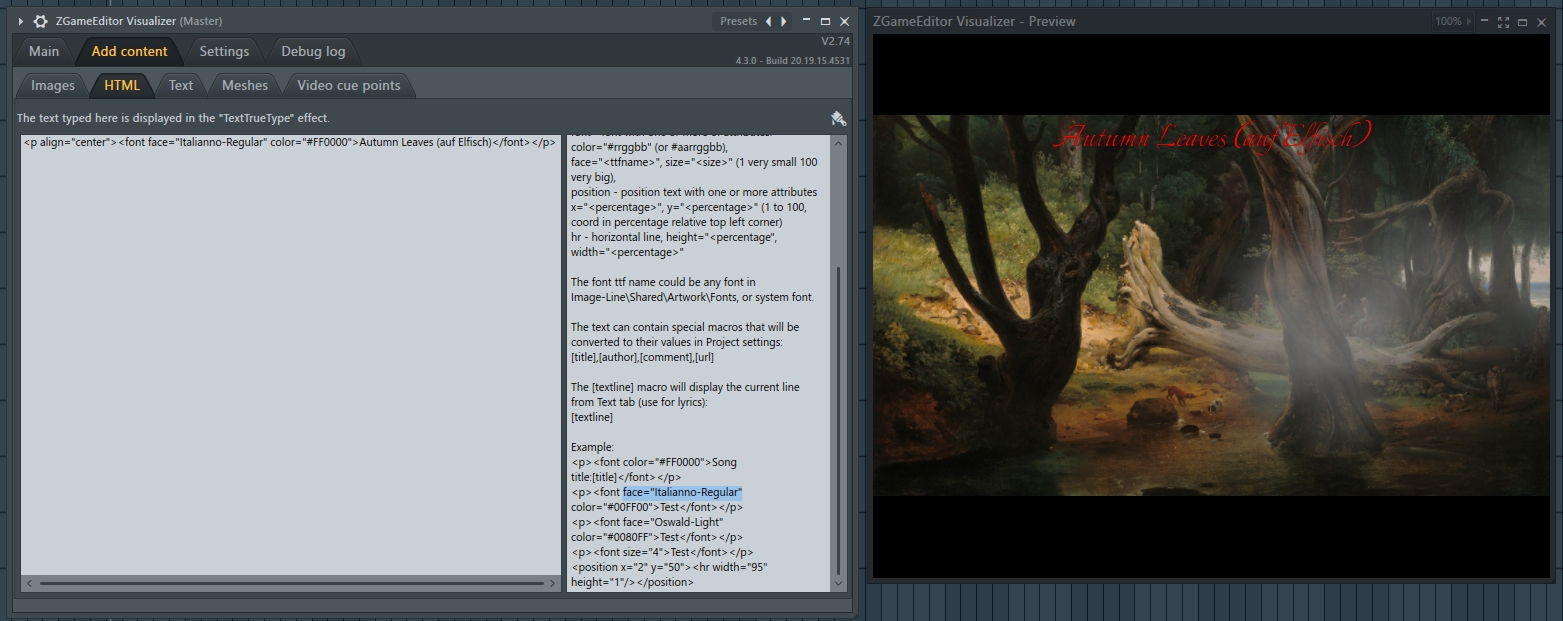Maximize the ZGameEditor Visualizer plugin window
Image resolution: width=1563 pixels, height=621 pixels.
[825, 21]
